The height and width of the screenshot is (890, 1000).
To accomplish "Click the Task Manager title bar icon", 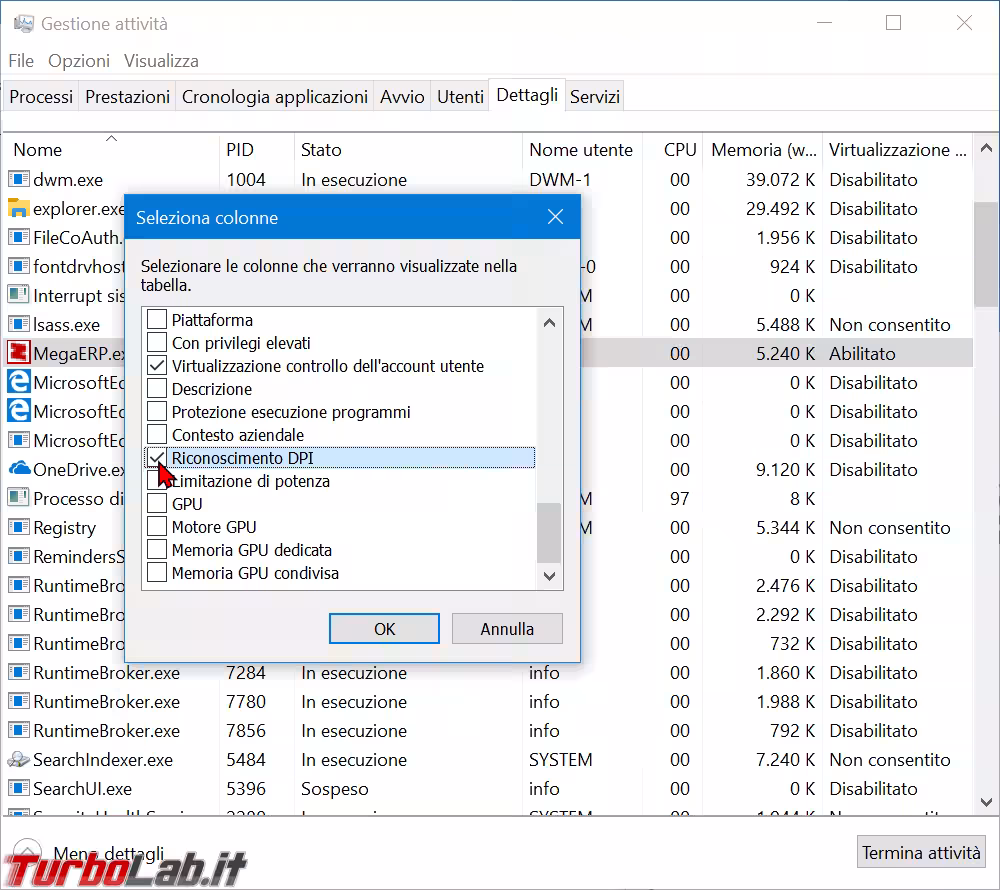I will pyautogui.click(x=23, y=24).
